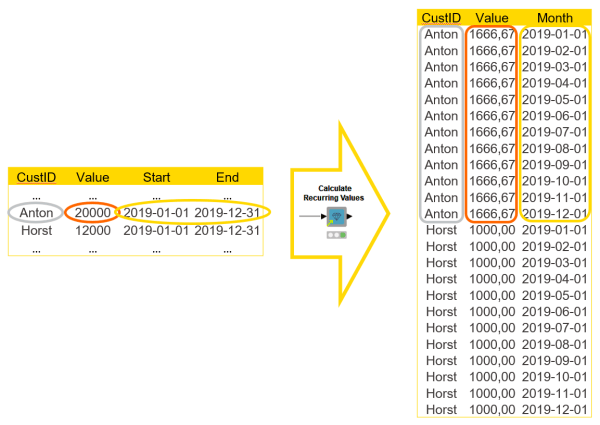
Task: Select Horst's month cell 2019-02-01
Action: point(554,247)
